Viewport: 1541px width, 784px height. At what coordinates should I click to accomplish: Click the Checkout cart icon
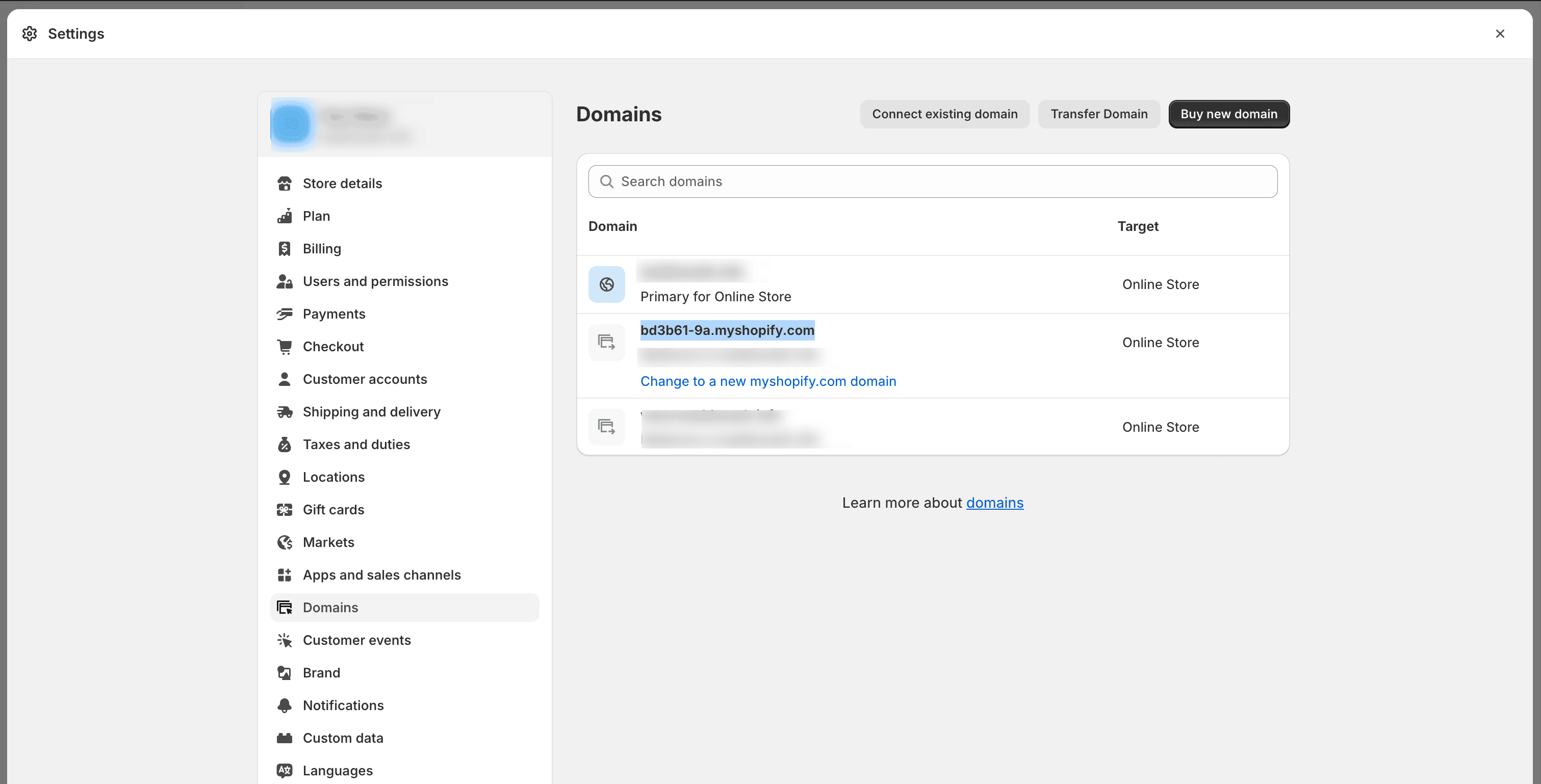(284, 347)
